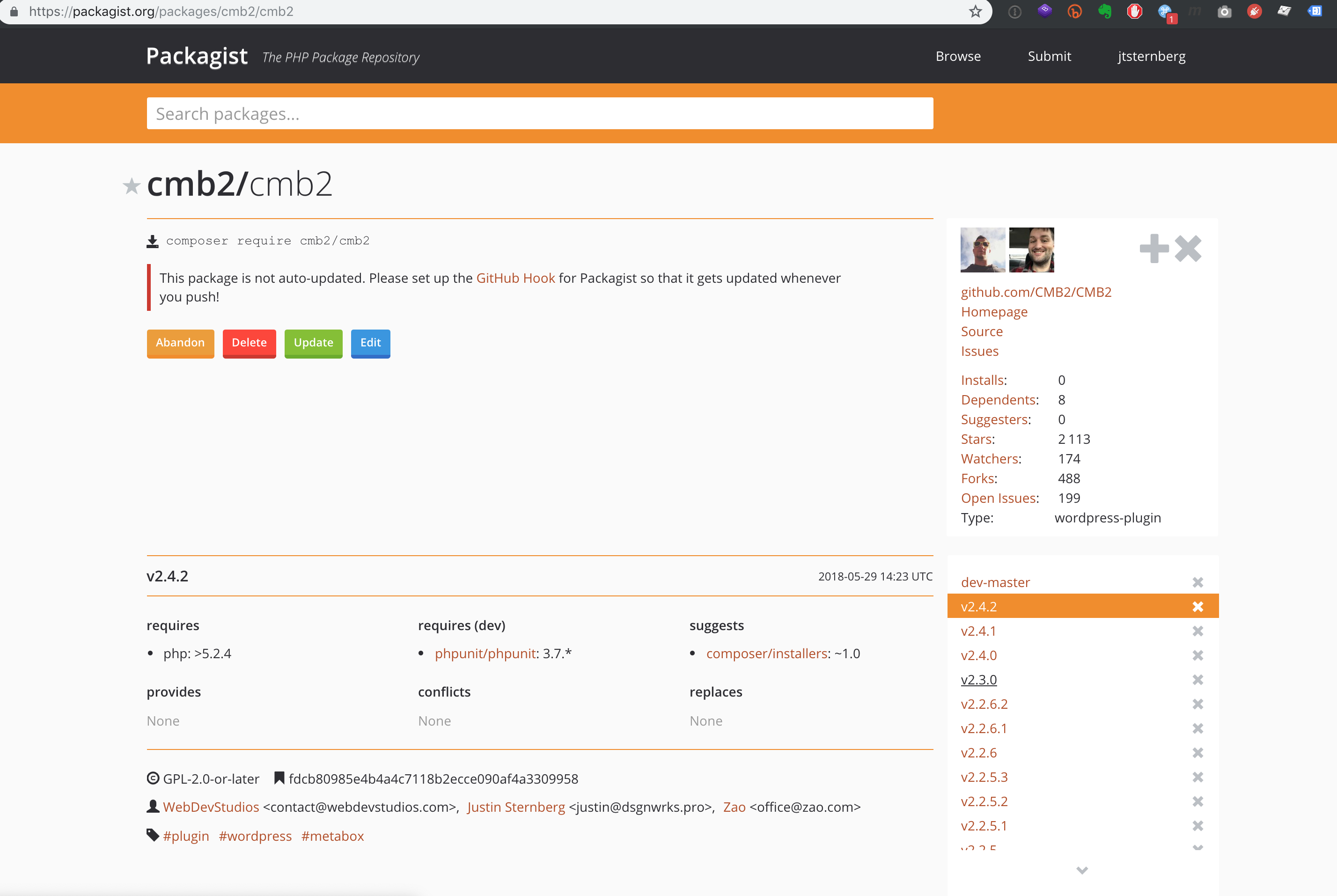The height and width of the screenshot is (896, 1337).
Task: Select version v2.3.0
Action: tap(979, 680)
